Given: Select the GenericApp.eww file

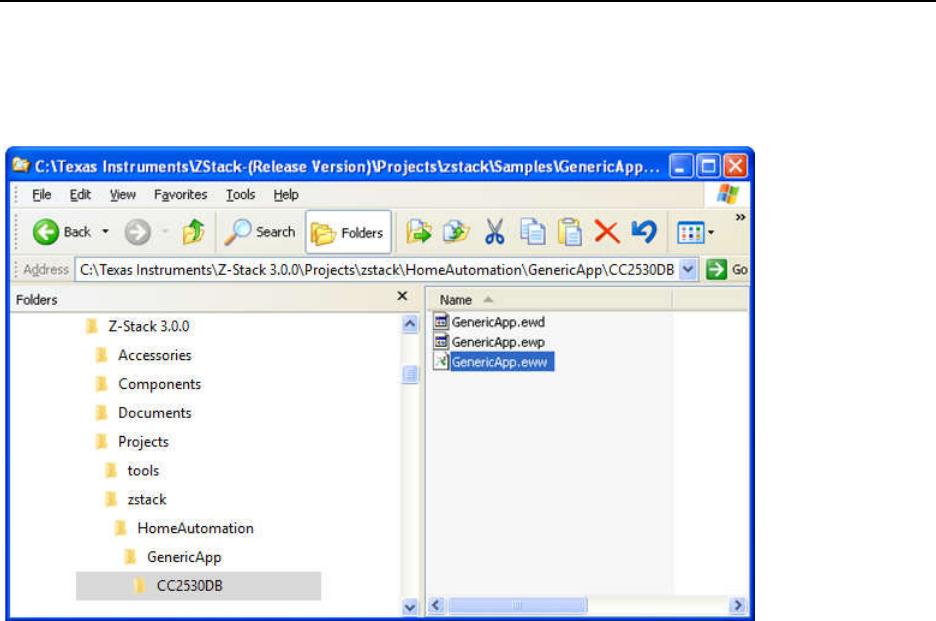Looking at the screenshot, I should click(x=493, y=362).
